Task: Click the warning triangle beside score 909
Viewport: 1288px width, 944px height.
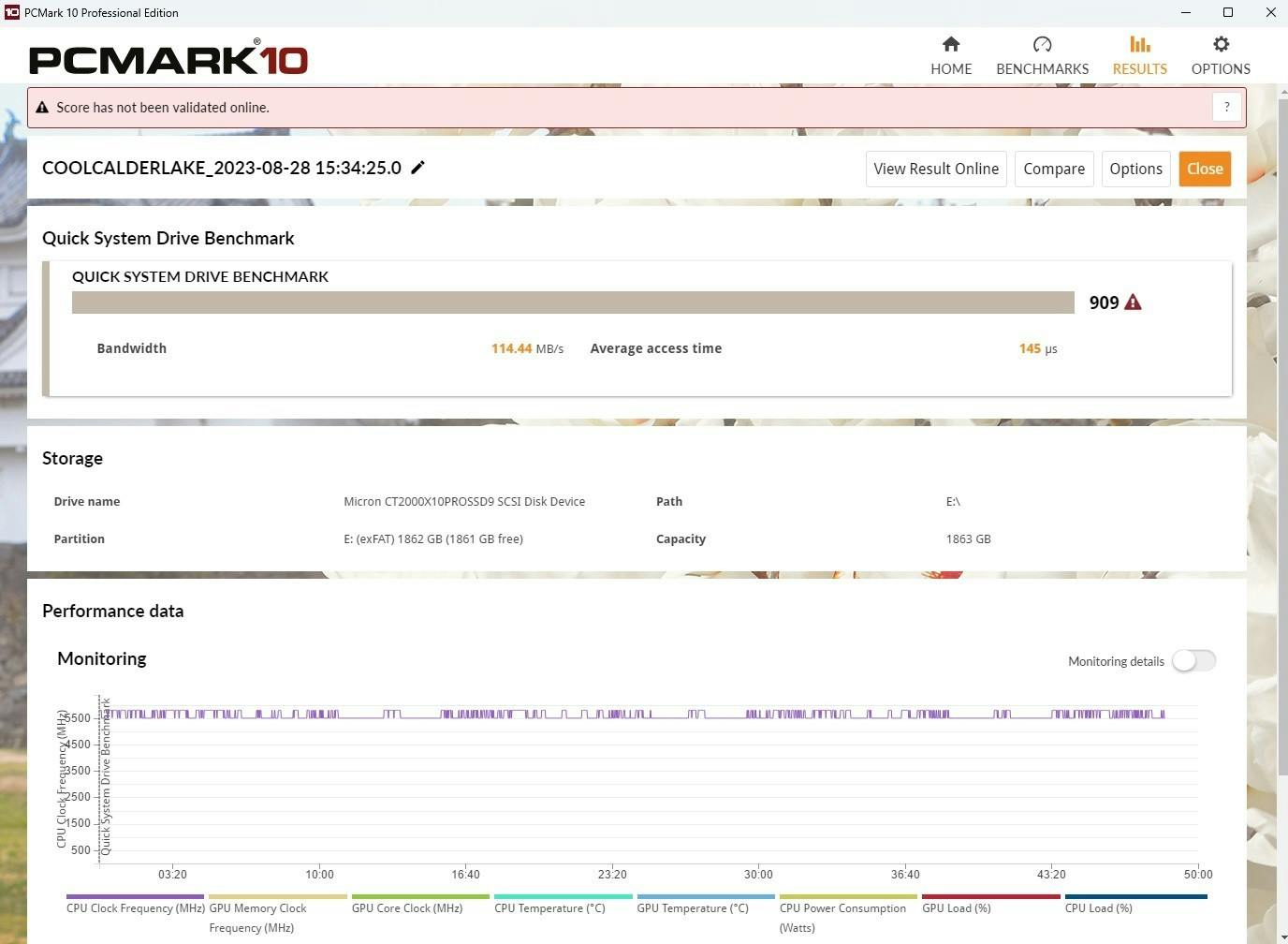Action: tap(1133, 302)
